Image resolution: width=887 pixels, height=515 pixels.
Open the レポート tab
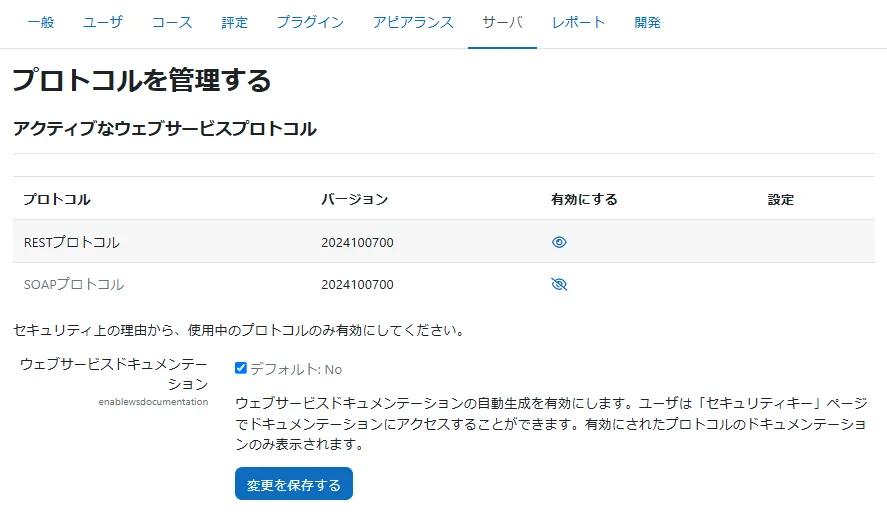coord(578,23)
